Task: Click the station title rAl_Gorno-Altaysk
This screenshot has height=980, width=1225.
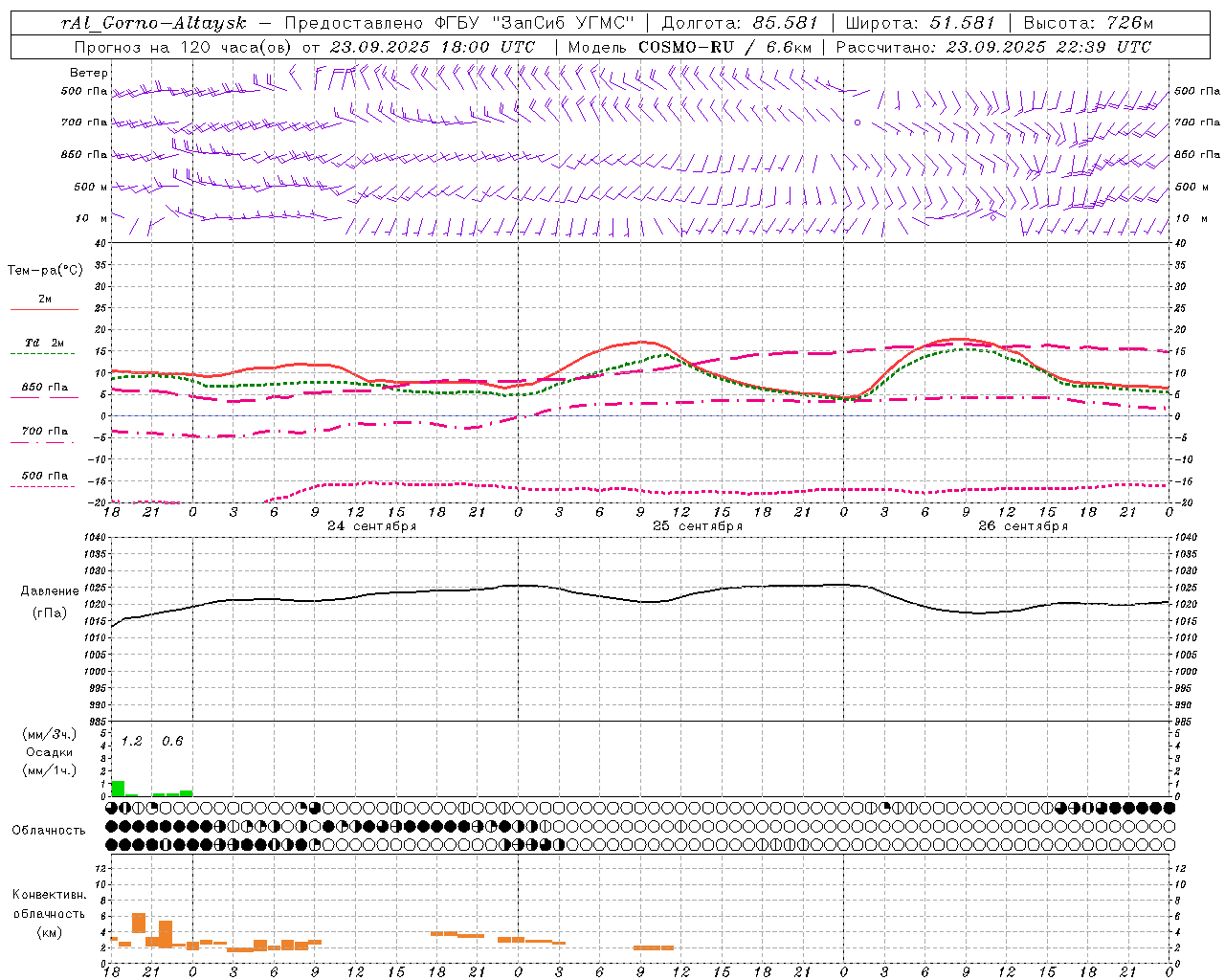Action: pyautogui.click(x=156, y=23)
